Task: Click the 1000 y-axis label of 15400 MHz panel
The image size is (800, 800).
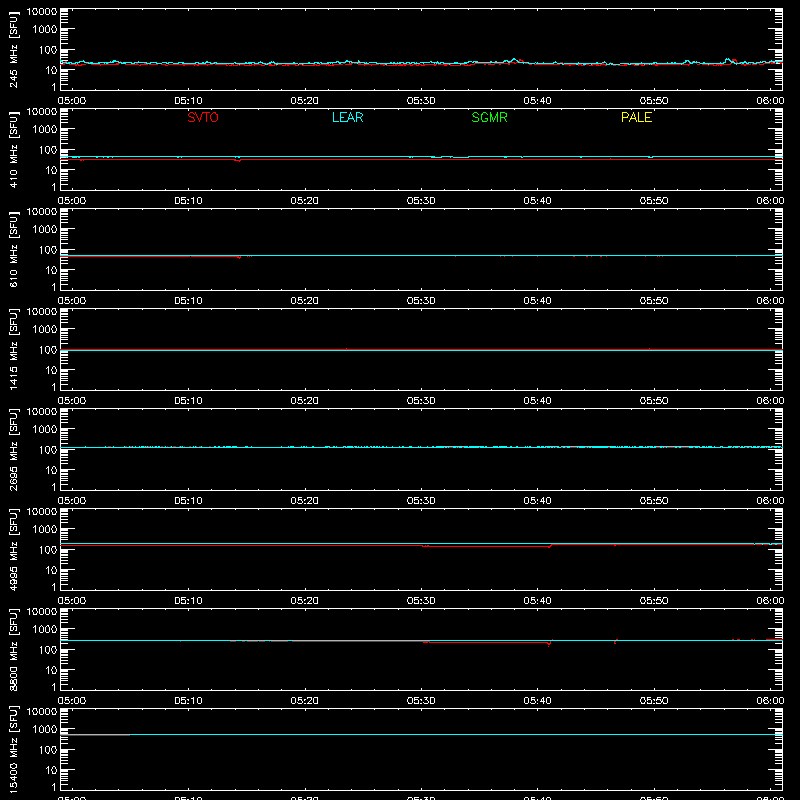Action: pos(45,730)
